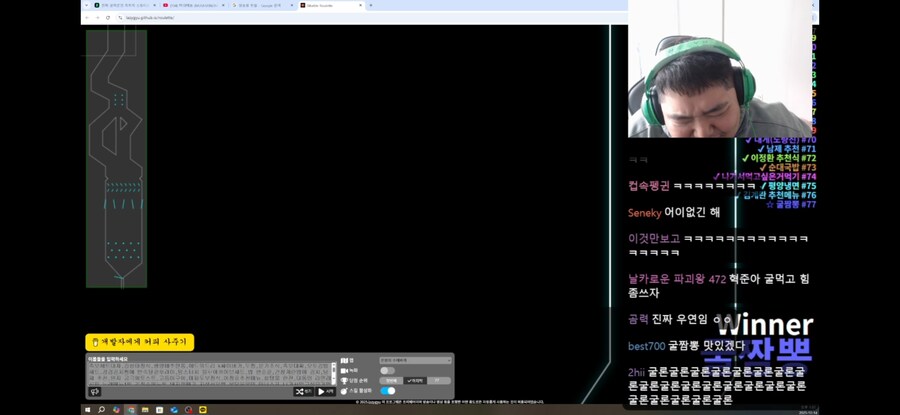Open taskbar search magnifier icon
The image size is (900, 415).
tap(102, 409)
